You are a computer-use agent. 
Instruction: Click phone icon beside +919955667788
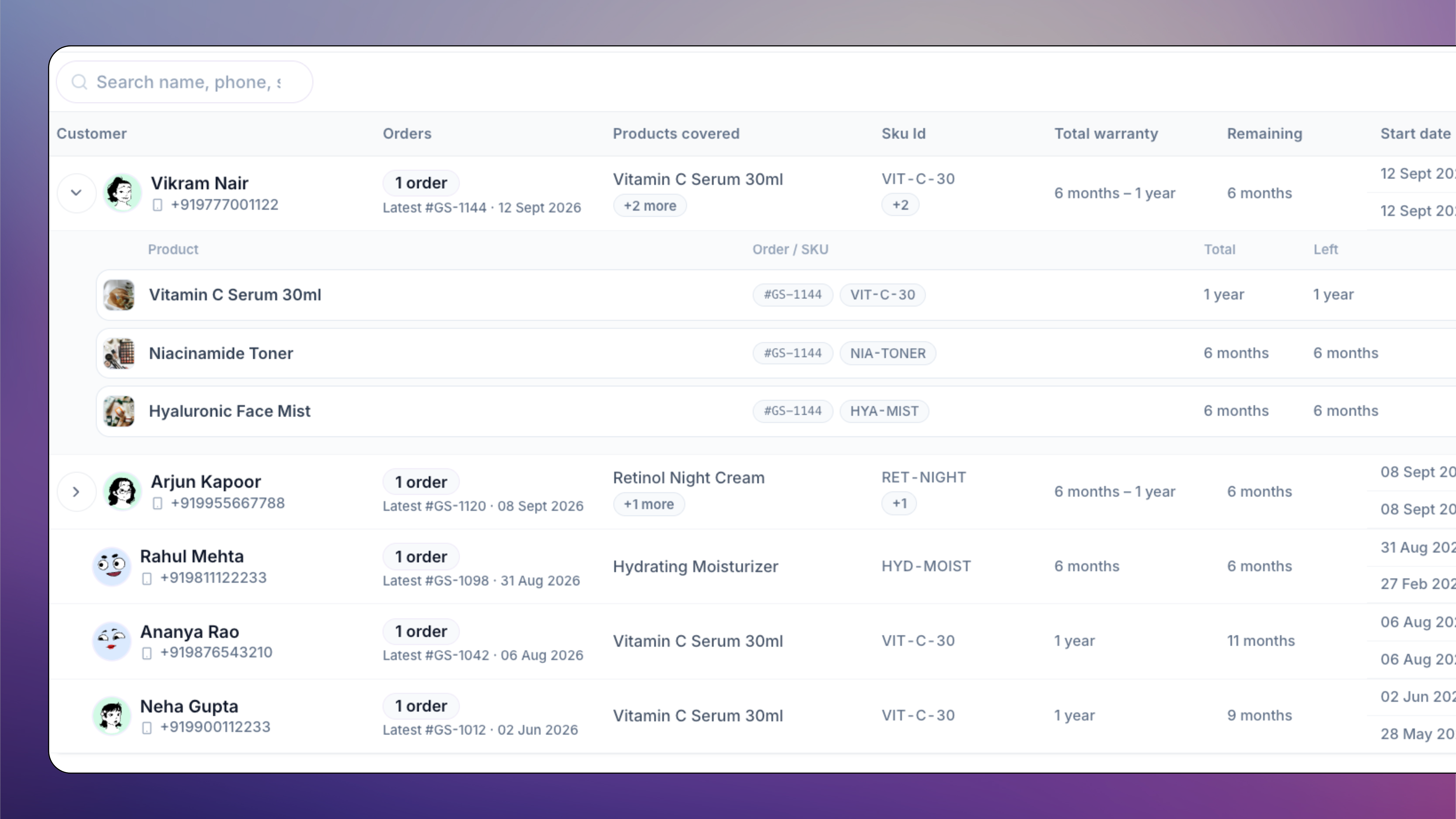[158, 504]
